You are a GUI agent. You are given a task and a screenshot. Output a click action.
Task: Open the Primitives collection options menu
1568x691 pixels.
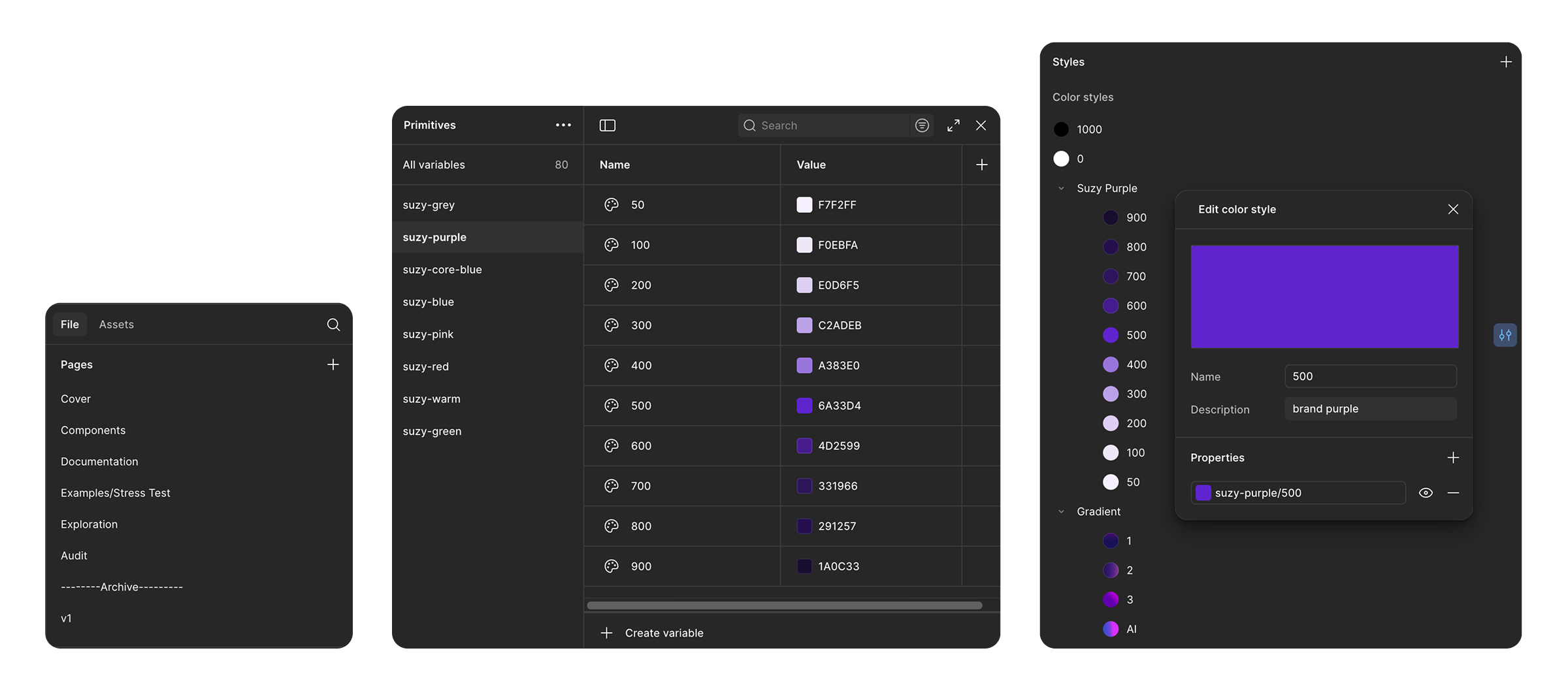pos(563,125)
